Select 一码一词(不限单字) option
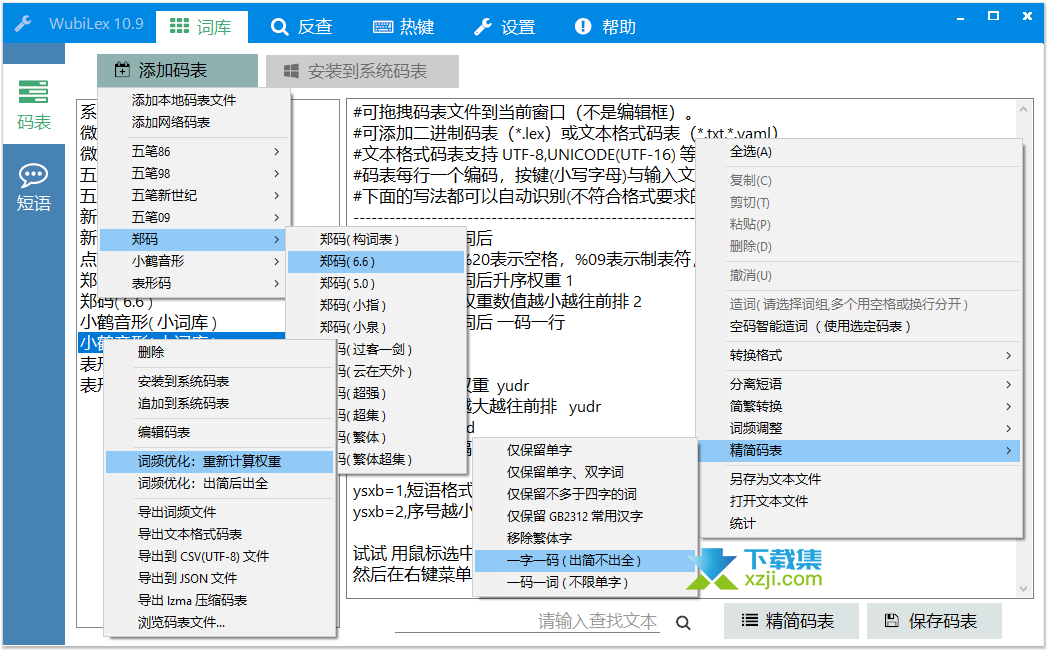This screenshot has width=1047, height=650. tap(584, 583)
